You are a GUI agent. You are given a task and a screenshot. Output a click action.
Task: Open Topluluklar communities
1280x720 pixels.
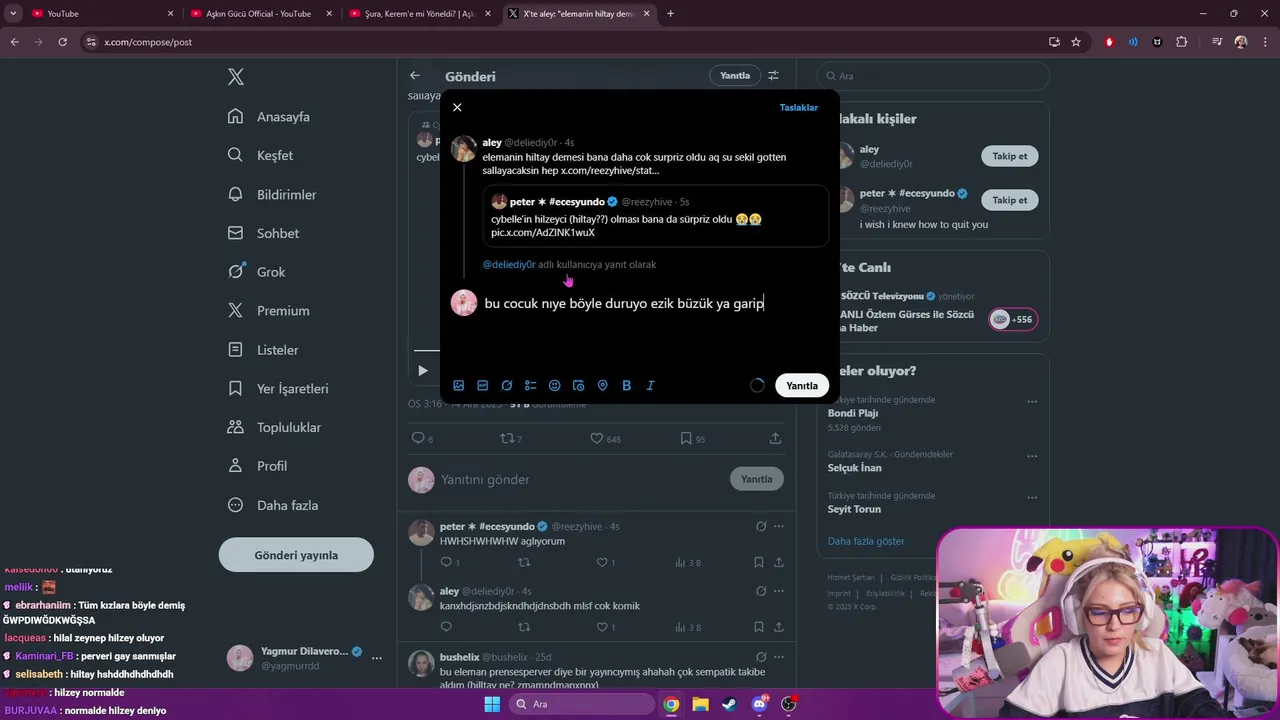click(276, 427)
